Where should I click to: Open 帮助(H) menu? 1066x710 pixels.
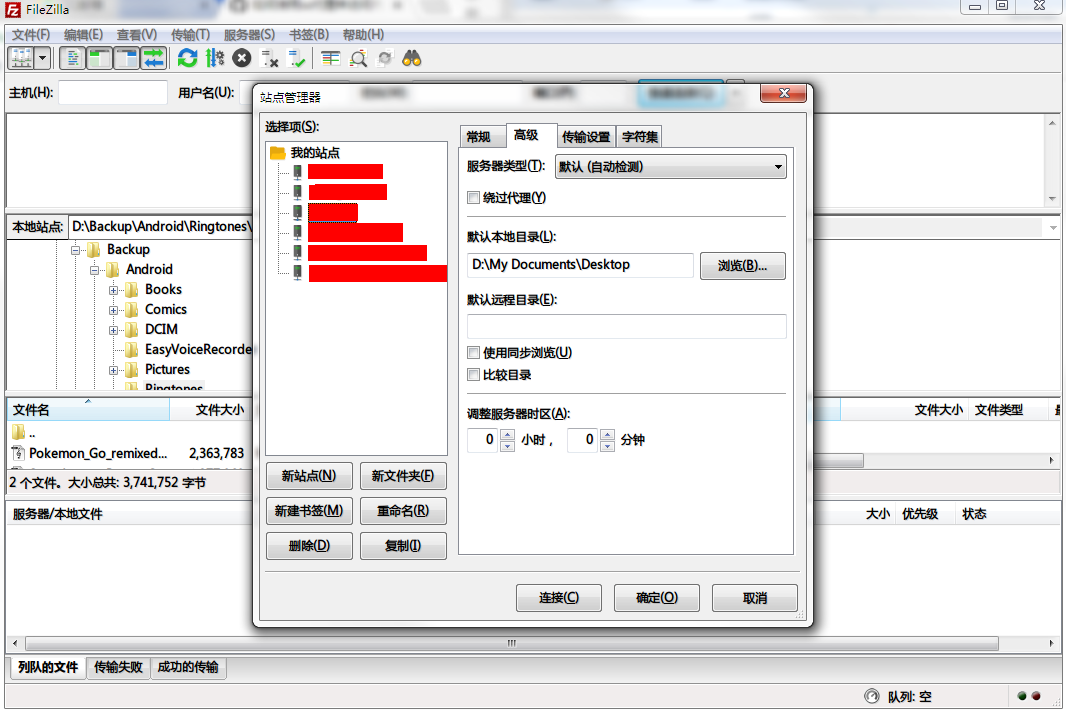click(x=363, y=35)
